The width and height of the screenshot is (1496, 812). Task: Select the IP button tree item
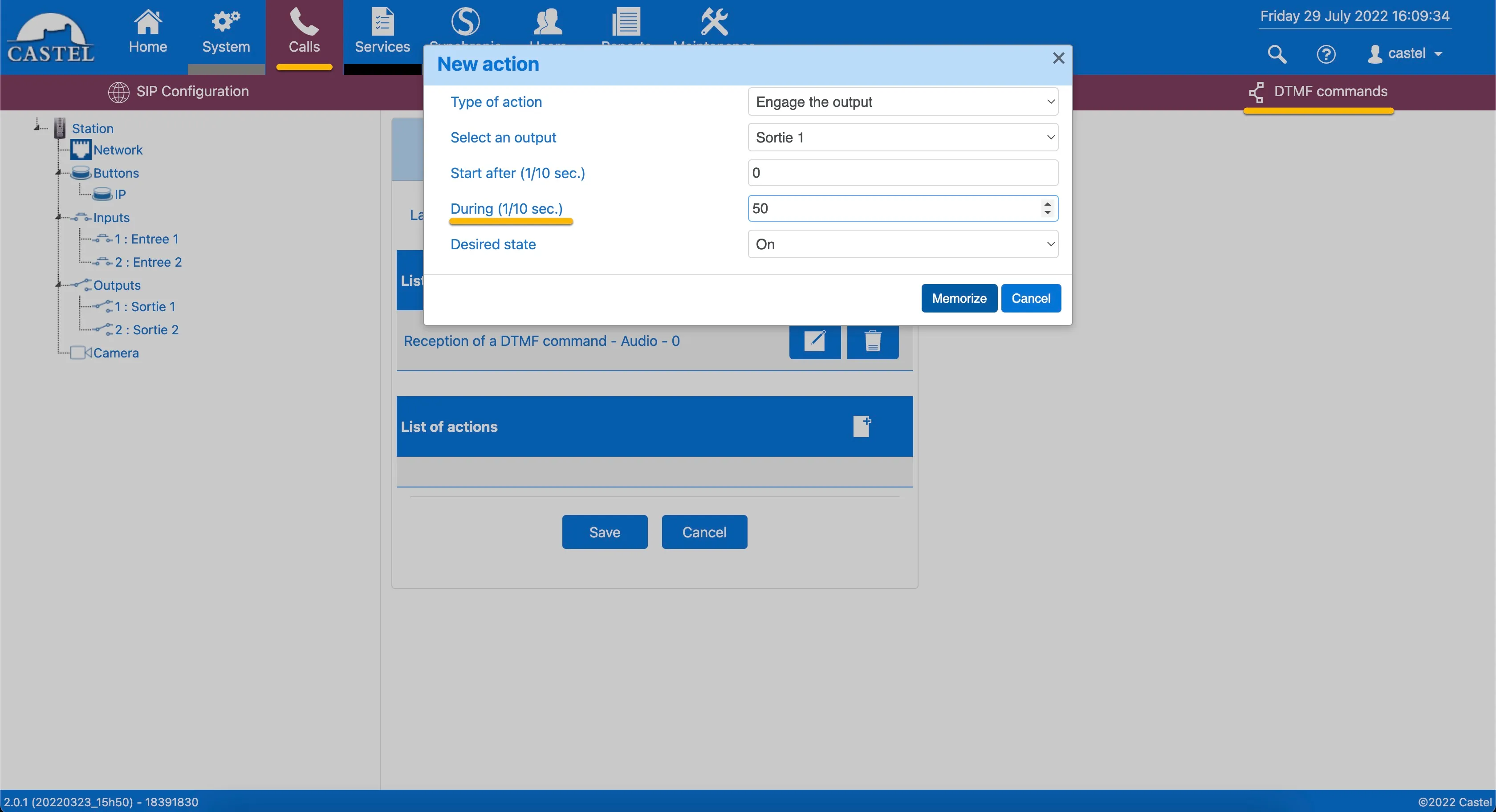click(120, 195)
